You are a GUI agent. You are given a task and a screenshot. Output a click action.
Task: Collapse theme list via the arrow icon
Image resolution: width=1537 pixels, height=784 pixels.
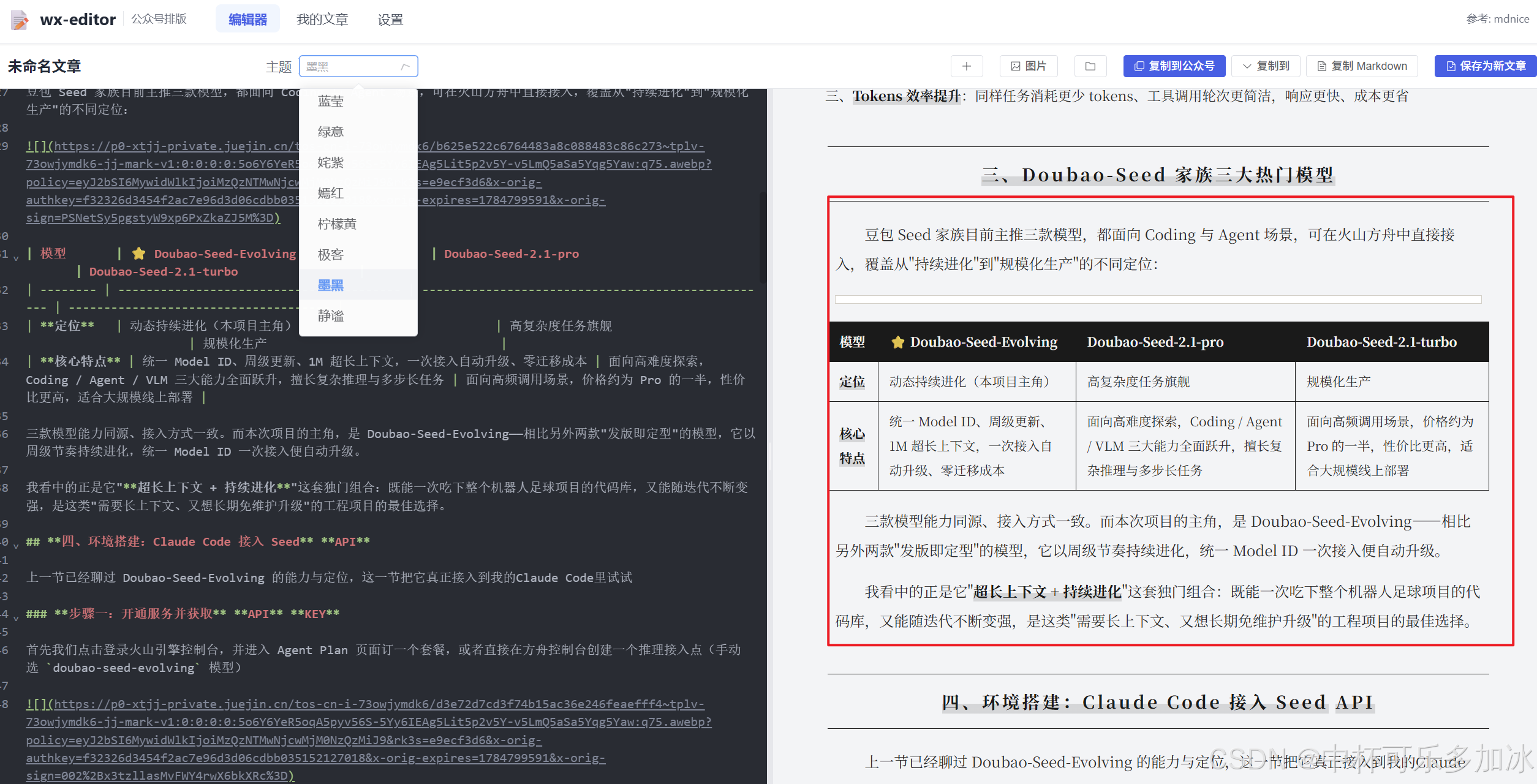(x=405, y=66)
